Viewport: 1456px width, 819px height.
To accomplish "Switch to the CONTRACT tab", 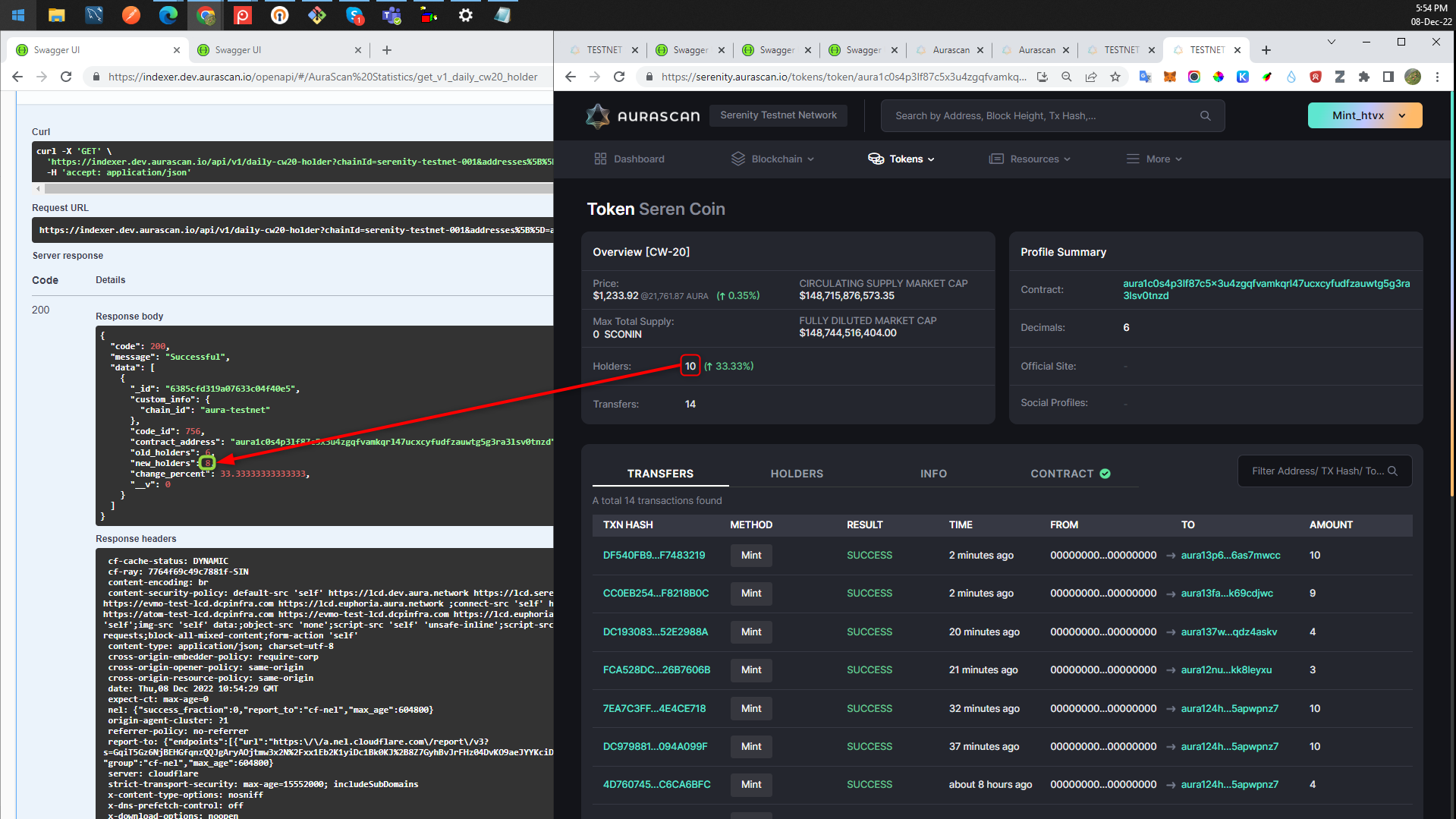I will click(x=1070, y=474).
